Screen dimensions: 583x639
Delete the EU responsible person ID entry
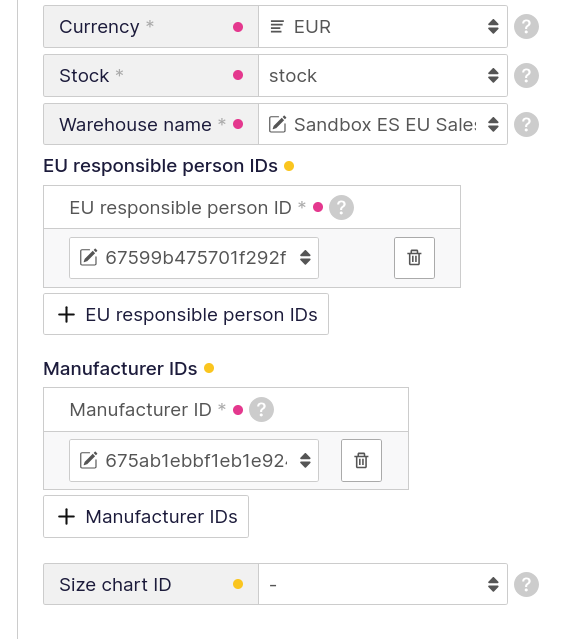coord(414,258)
